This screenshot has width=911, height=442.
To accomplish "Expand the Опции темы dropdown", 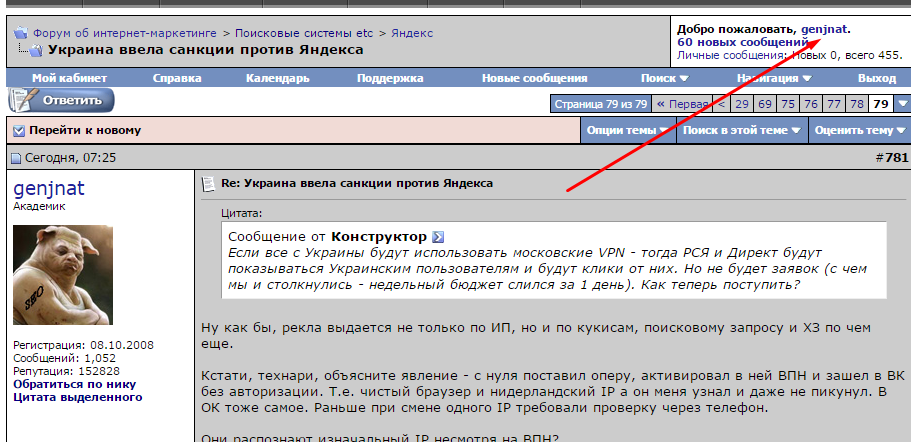I will tap(628, 130).
